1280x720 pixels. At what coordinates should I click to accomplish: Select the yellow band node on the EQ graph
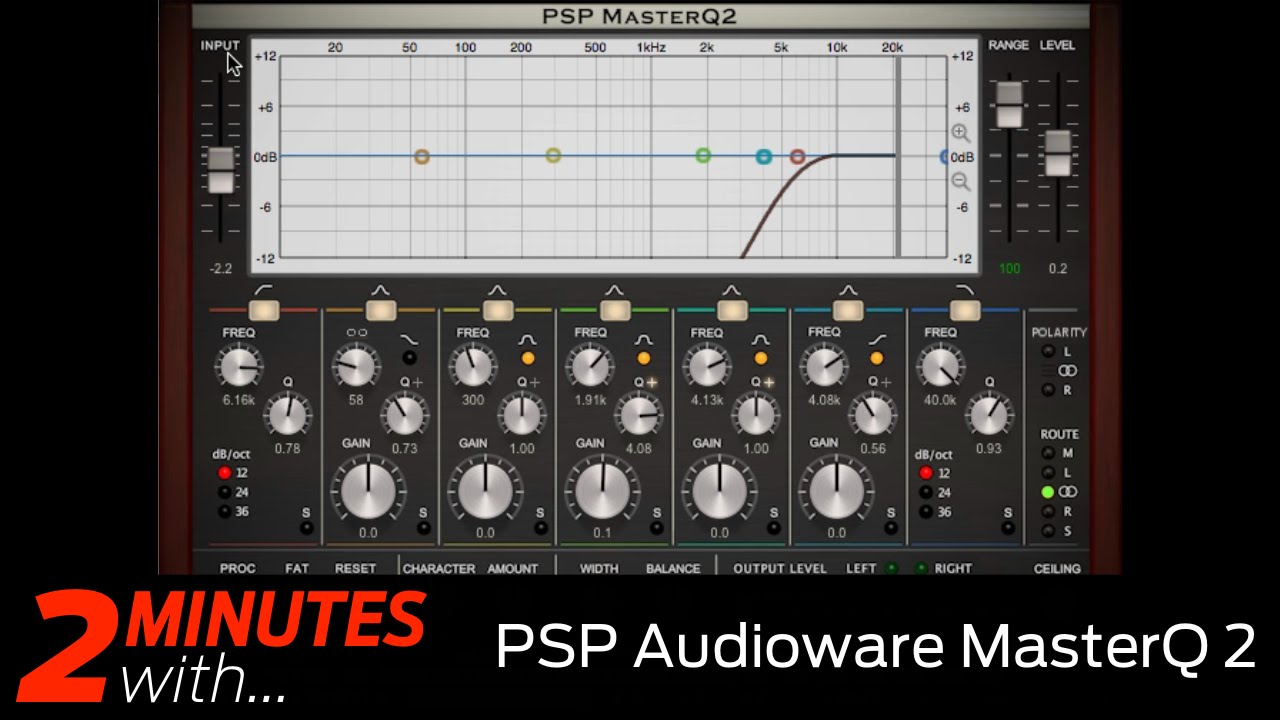coord(553,155)
